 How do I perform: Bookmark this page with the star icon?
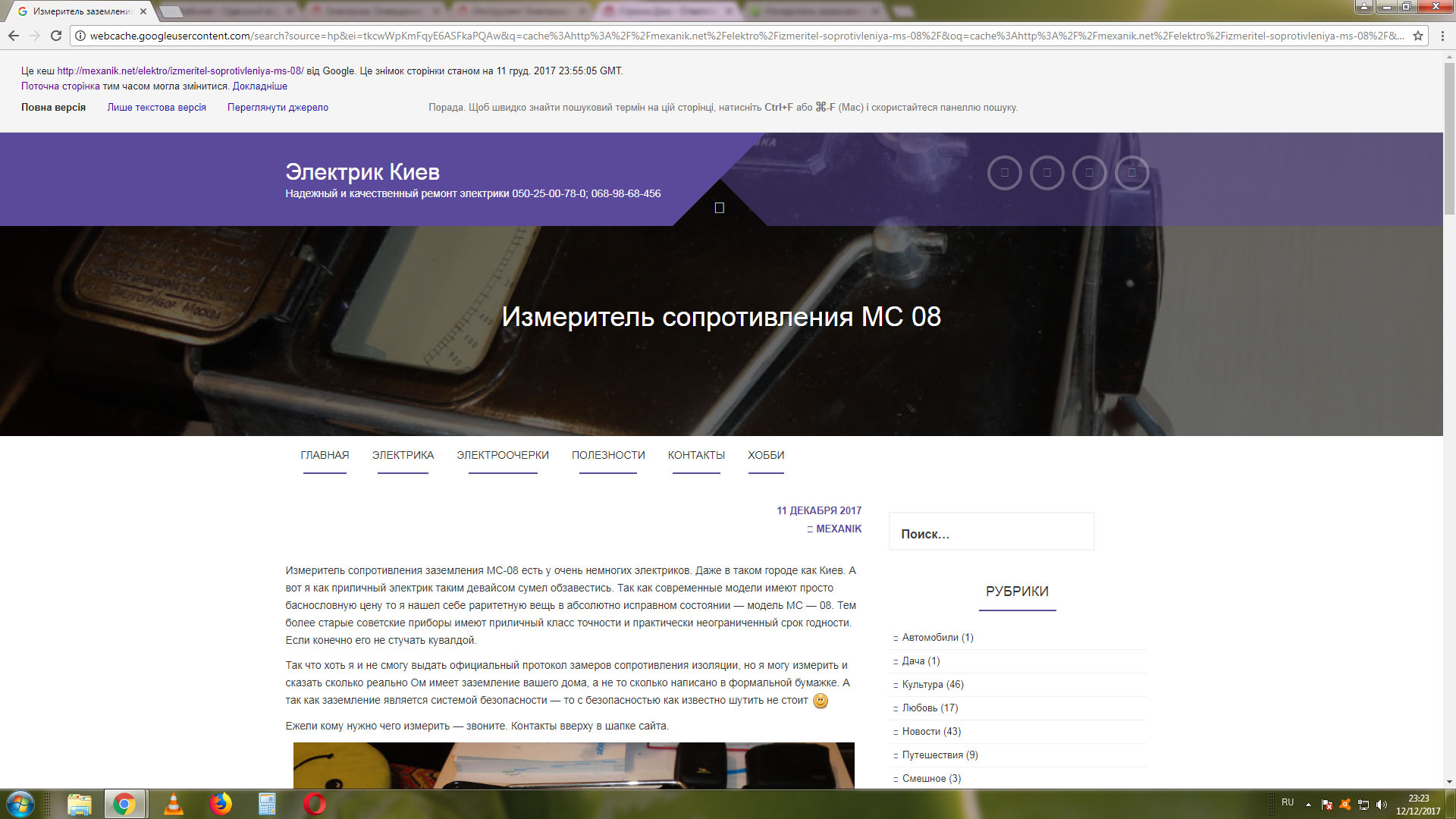point(1417,36)
